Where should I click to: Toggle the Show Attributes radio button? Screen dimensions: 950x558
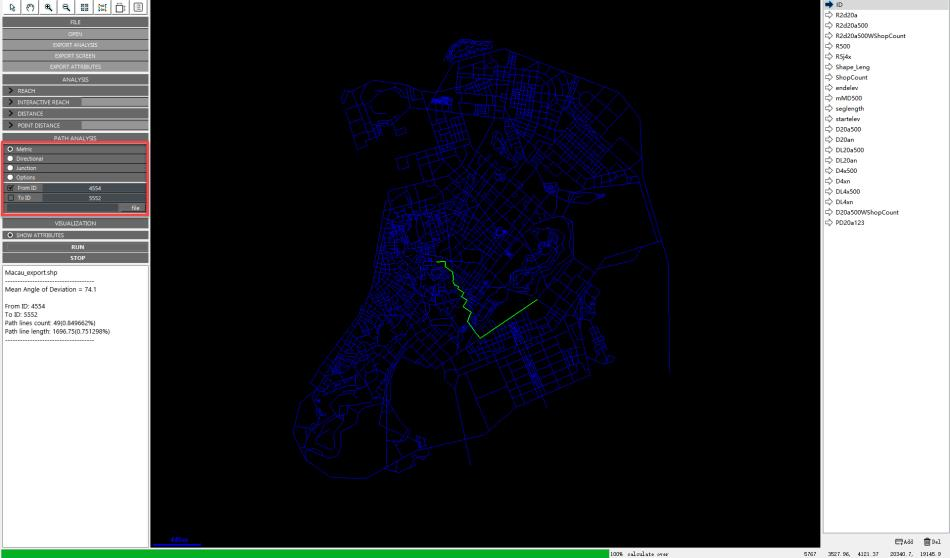click(10, 235)
